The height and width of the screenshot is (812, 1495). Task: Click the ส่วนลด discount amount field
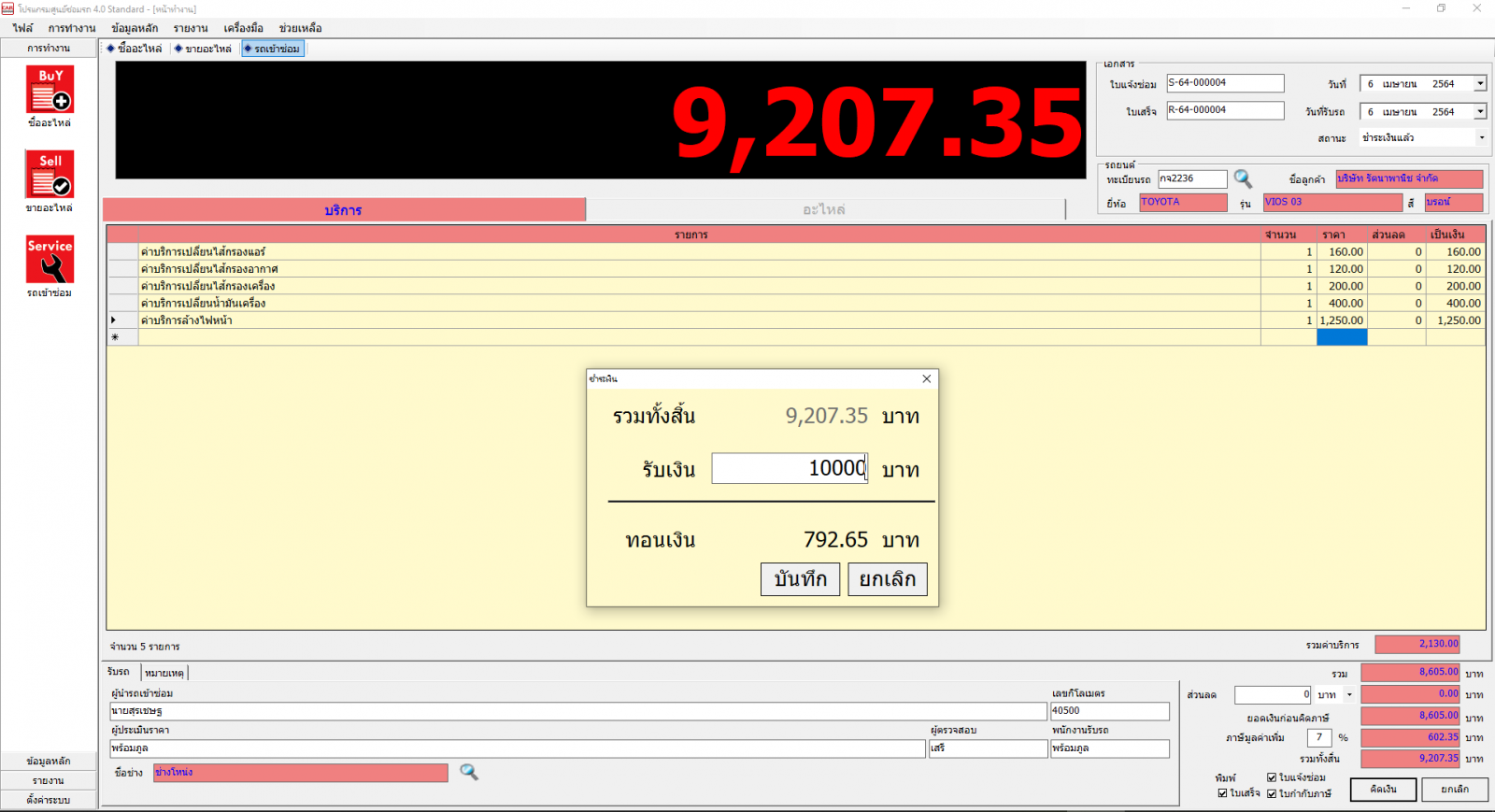[1274, 695]
